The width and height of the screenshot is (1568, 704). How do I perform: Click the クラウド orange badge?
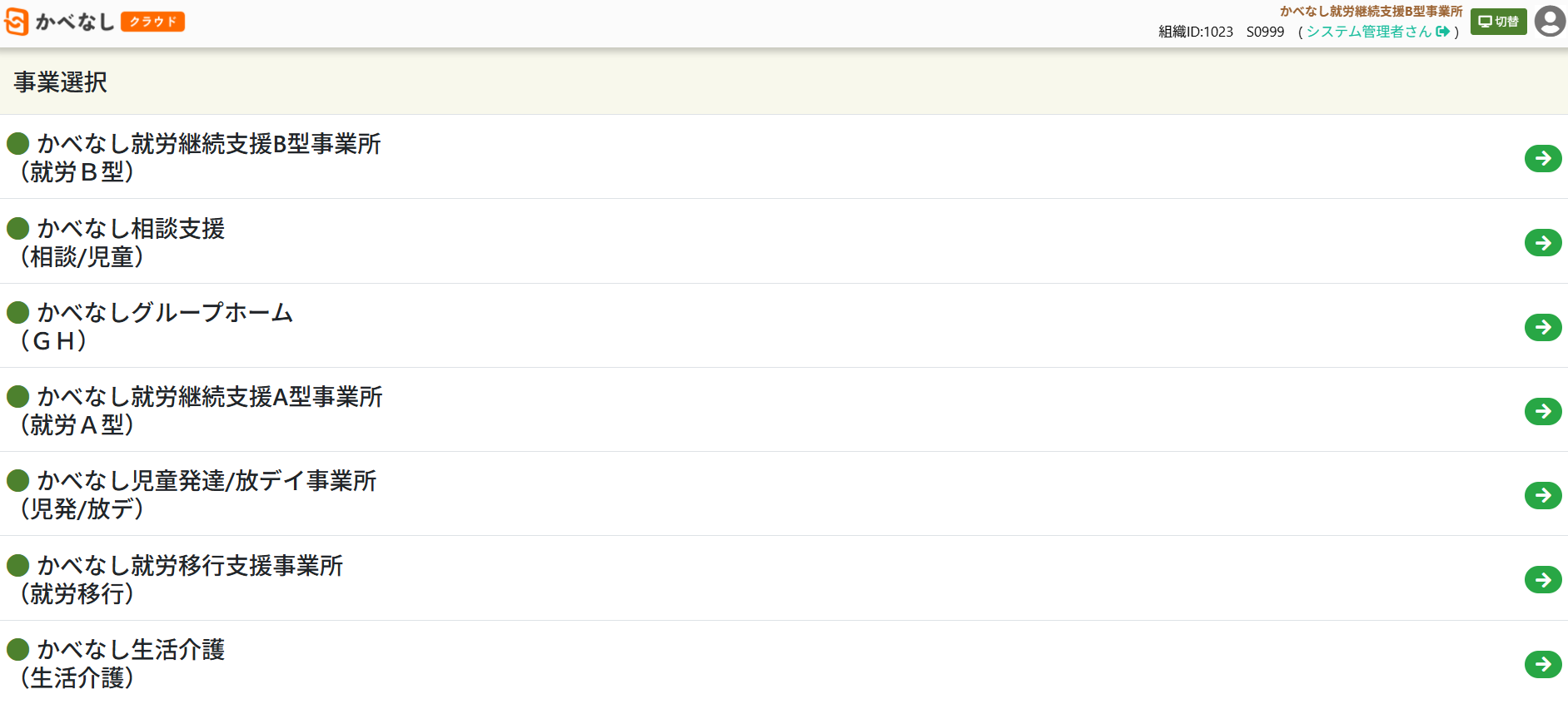tap(152, 22)
